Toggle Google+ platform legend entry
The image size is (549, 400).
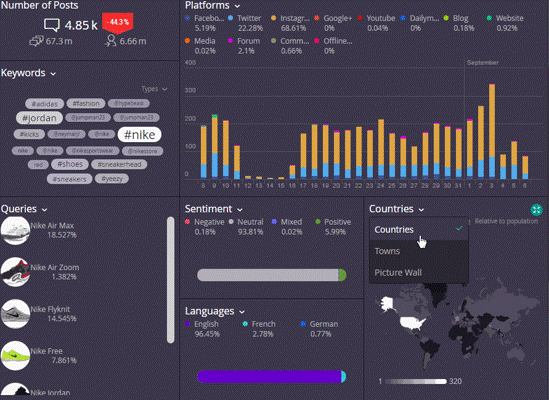pyautogui.click(x=333, y=23)
